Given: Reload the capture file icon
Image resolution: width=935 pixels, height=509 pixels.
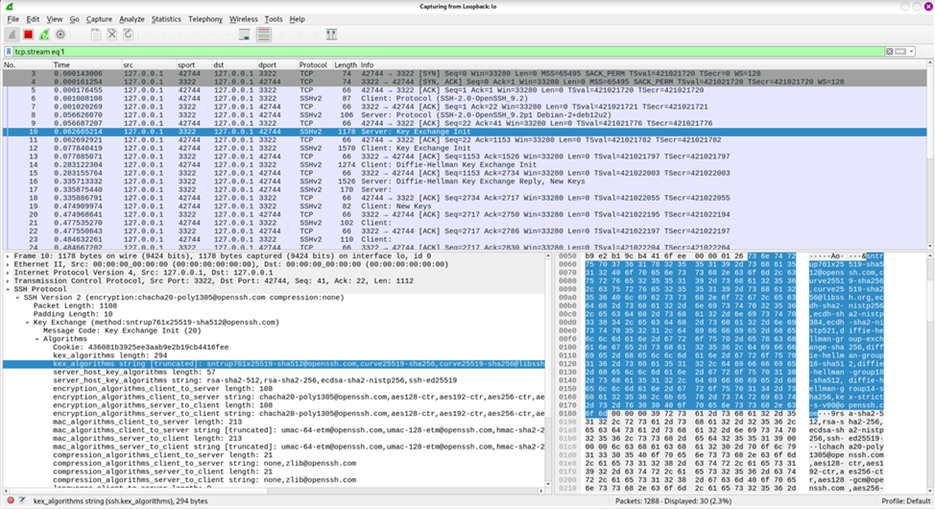Looking at the screenshot, I should 128,35.
